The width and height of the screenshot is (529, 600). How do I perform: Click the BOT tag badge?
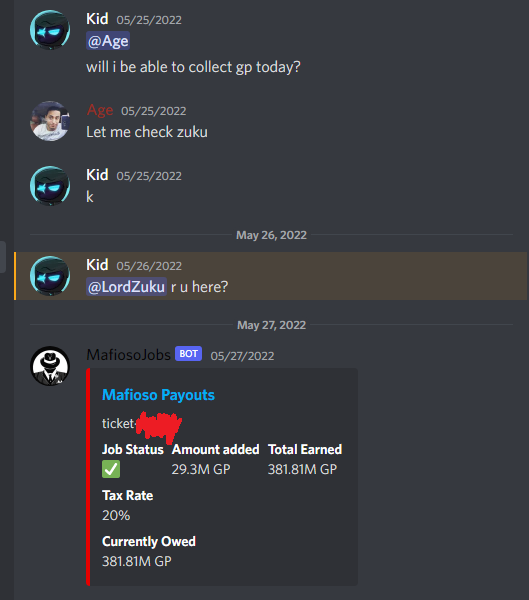pos(188,354)
